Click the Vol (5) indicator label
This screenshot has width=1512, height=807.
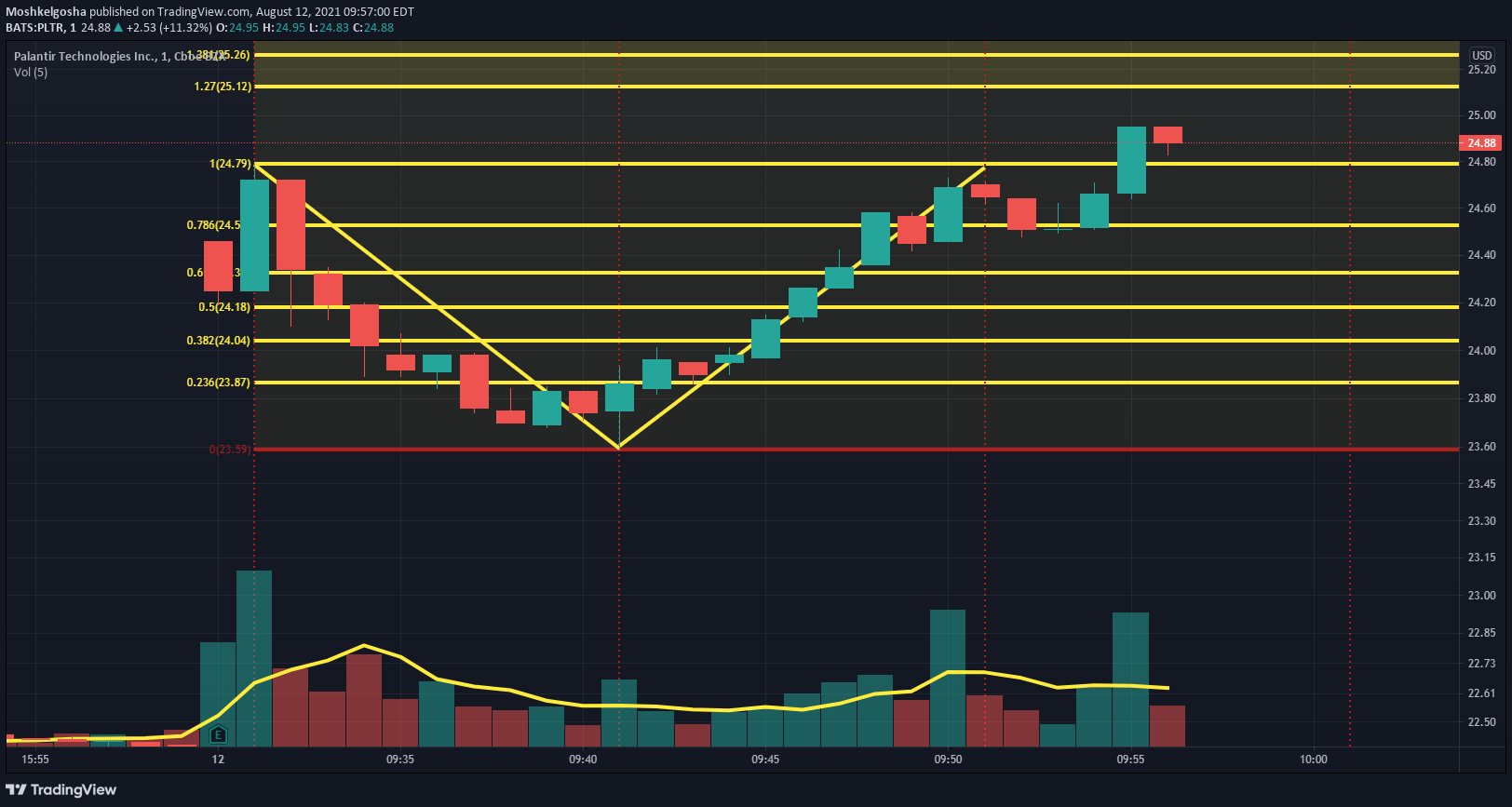(x=31, y=73)
